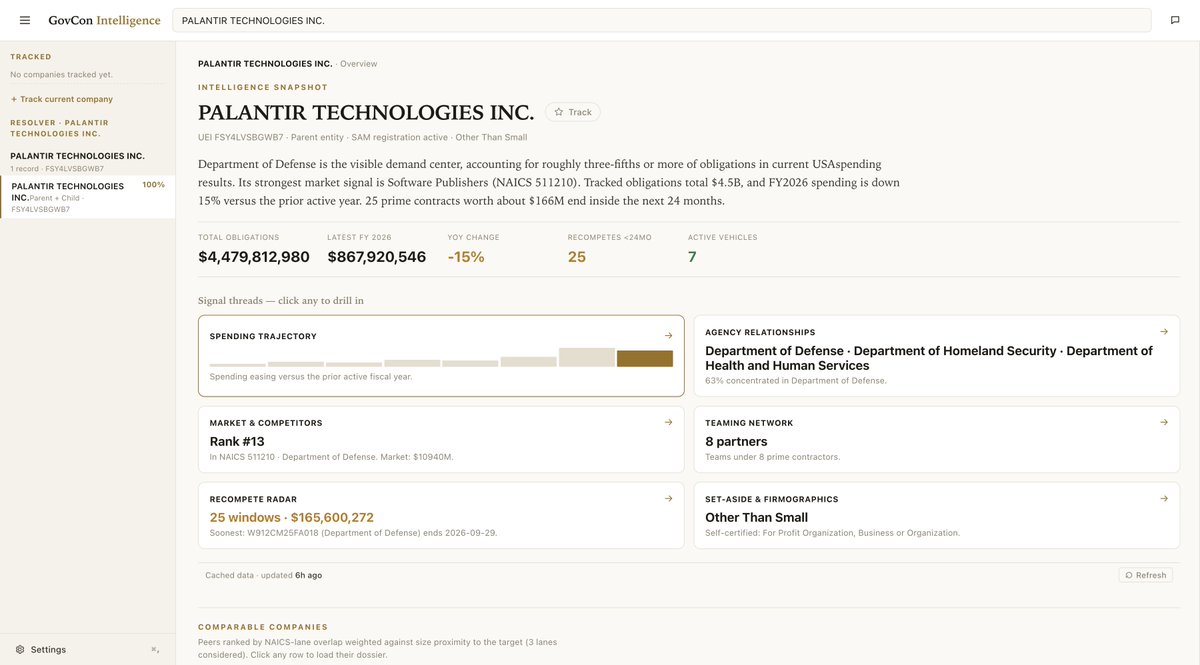Open the hamburger menu icon
The height and width of the screenshot is (665, 1200).
click(x=25, y=20)
